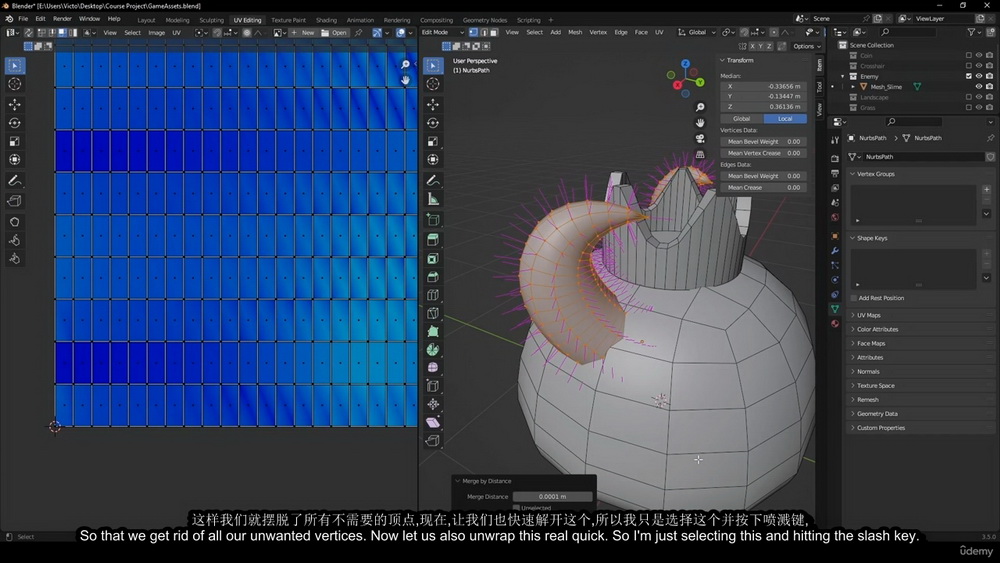Screen dimensions: 1000x563
Task: Expand the Geometry Data panel
Action: click(878, 413)
